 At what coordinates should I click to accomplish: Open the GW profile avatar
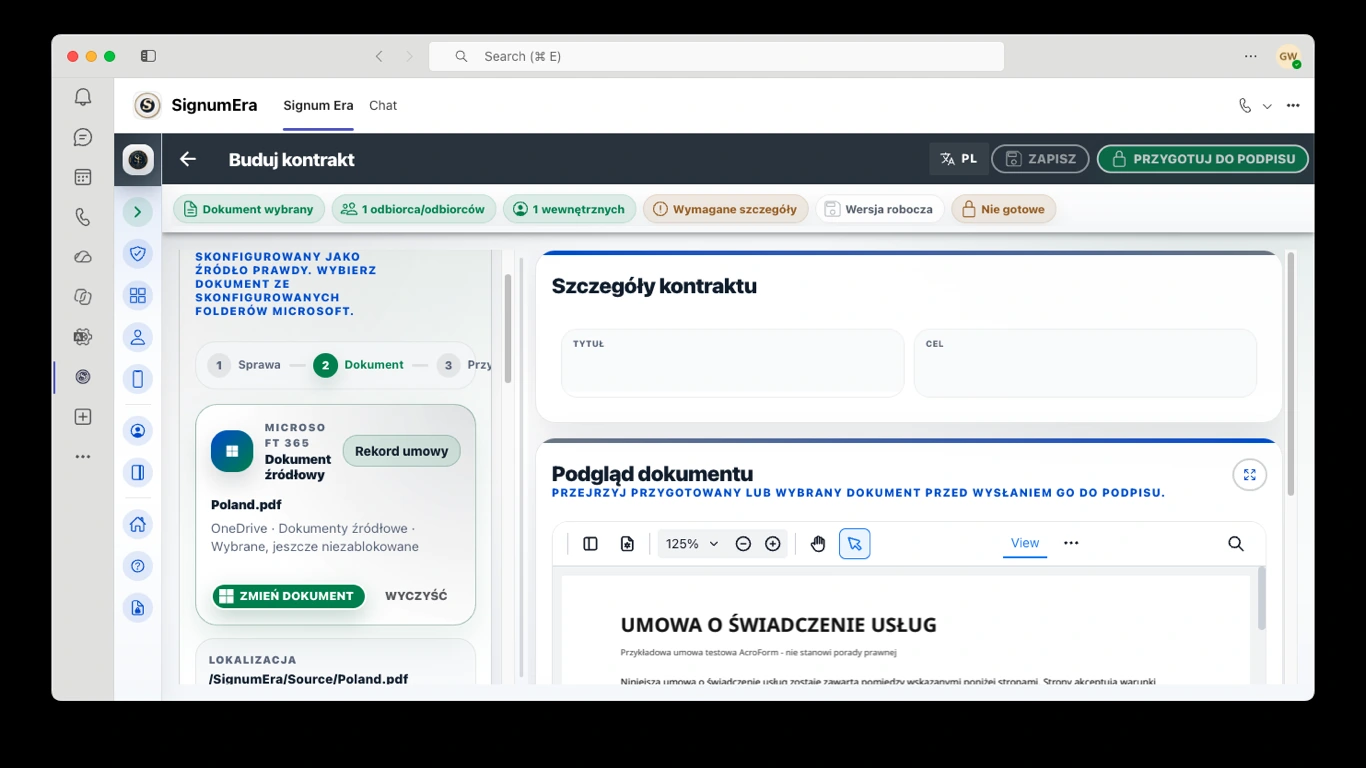click(x=1288, y=56)
